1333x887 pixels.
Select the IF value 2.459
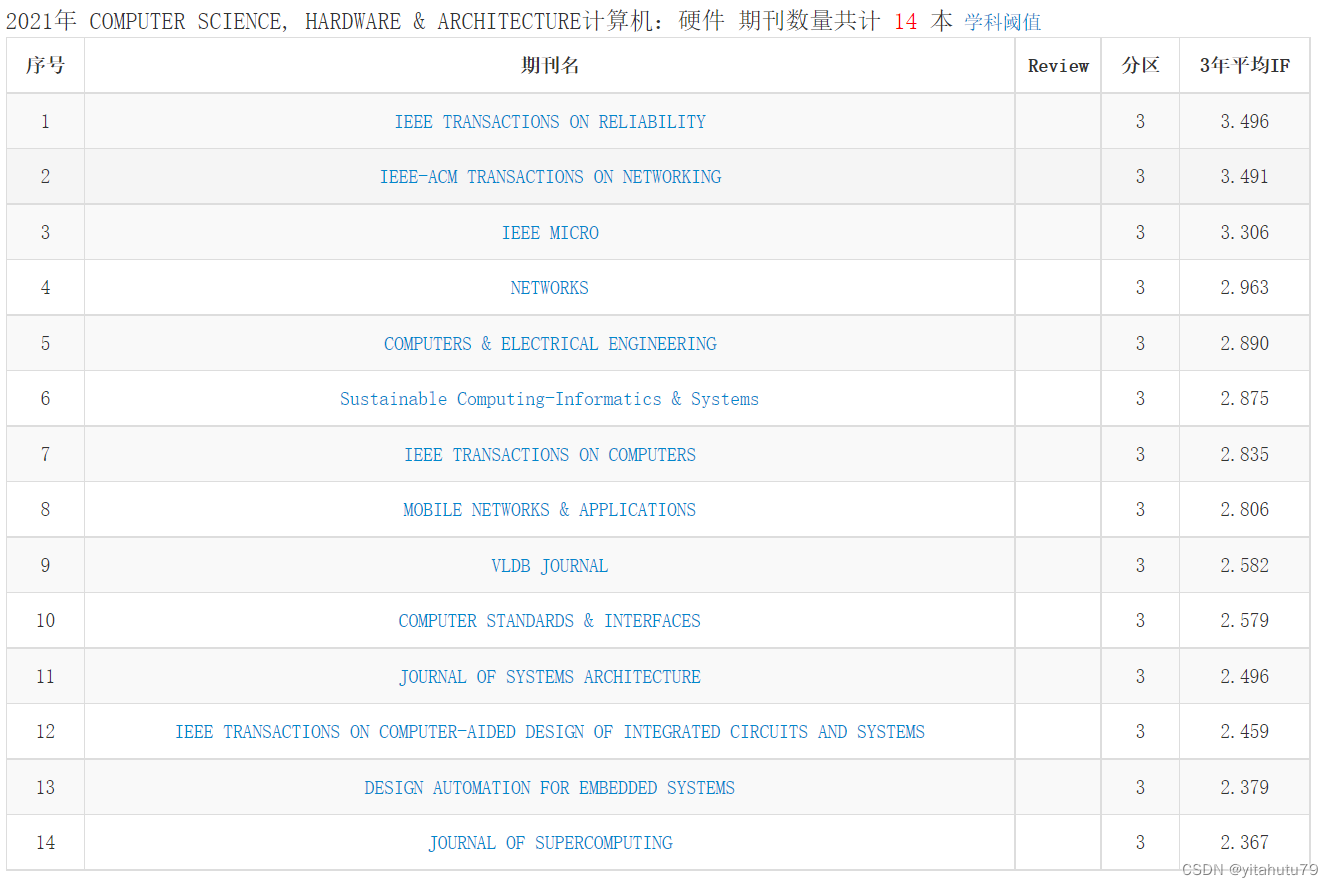(1245, 732)
